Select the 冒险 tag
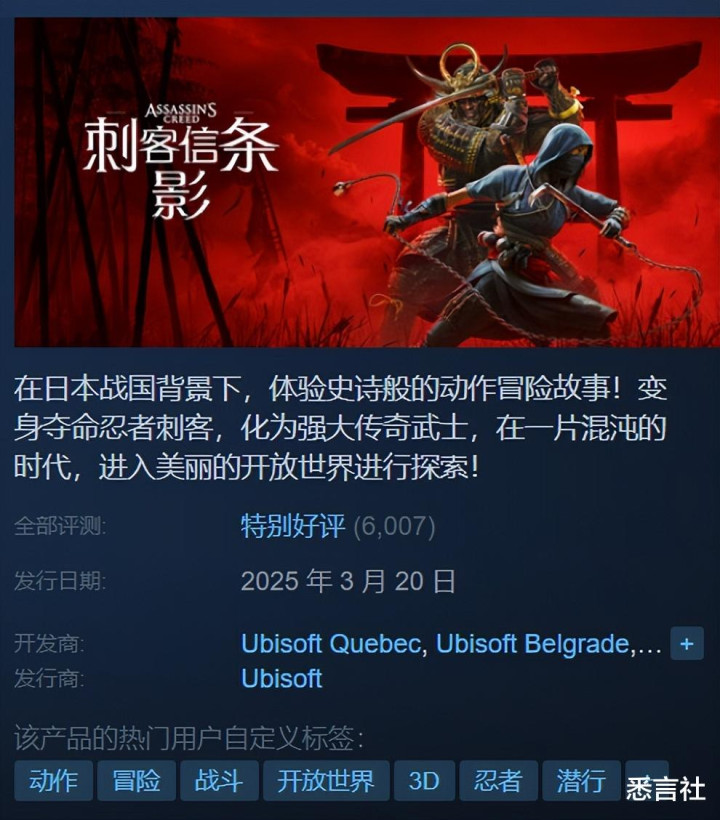Image resolution: width=720 pixels, height=820 pixels. 136,781
